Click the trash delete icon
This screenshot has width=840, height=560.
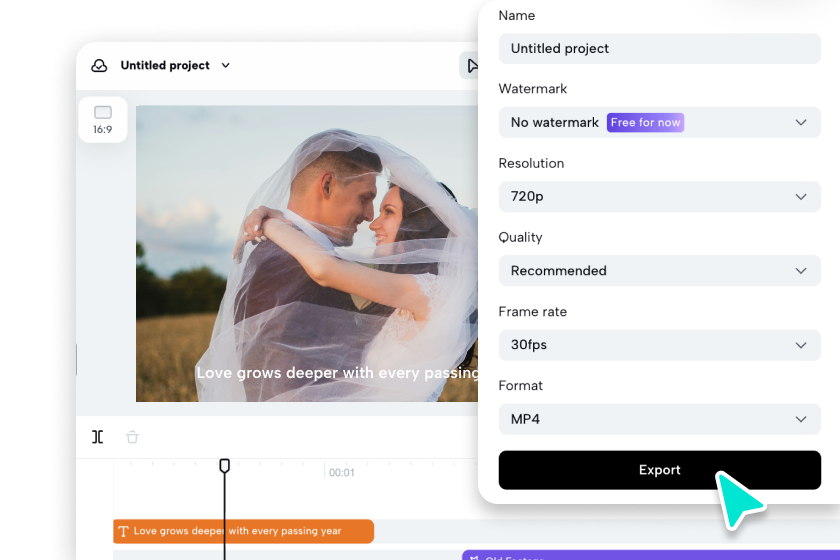coord(132,437)
